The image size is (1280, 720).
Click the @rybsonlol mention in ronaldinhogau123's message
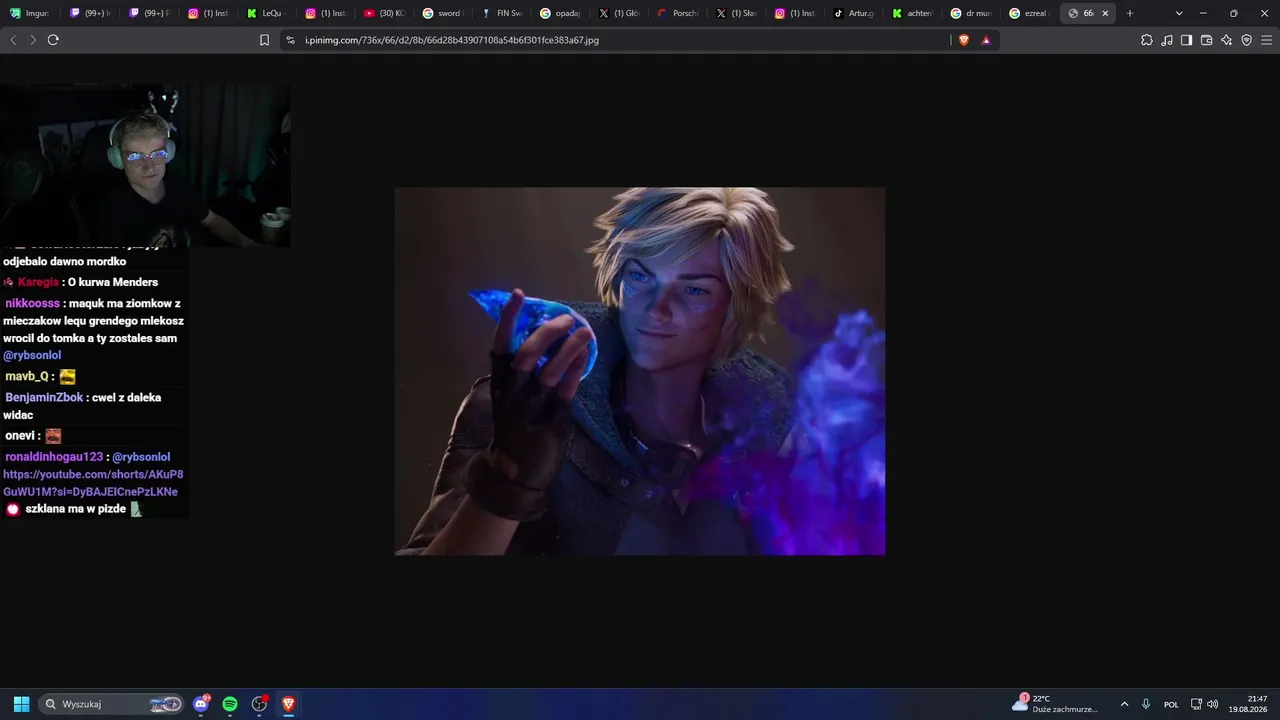(141, 457)
